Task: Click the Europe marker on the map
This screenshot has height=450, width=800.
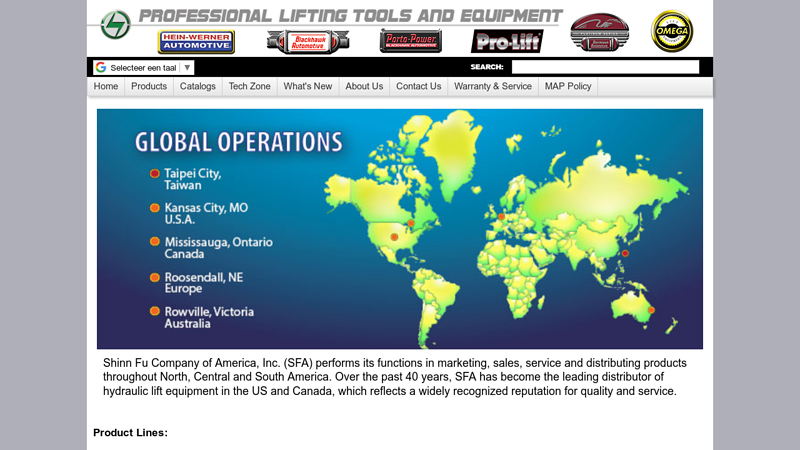Action: [502, 217]
